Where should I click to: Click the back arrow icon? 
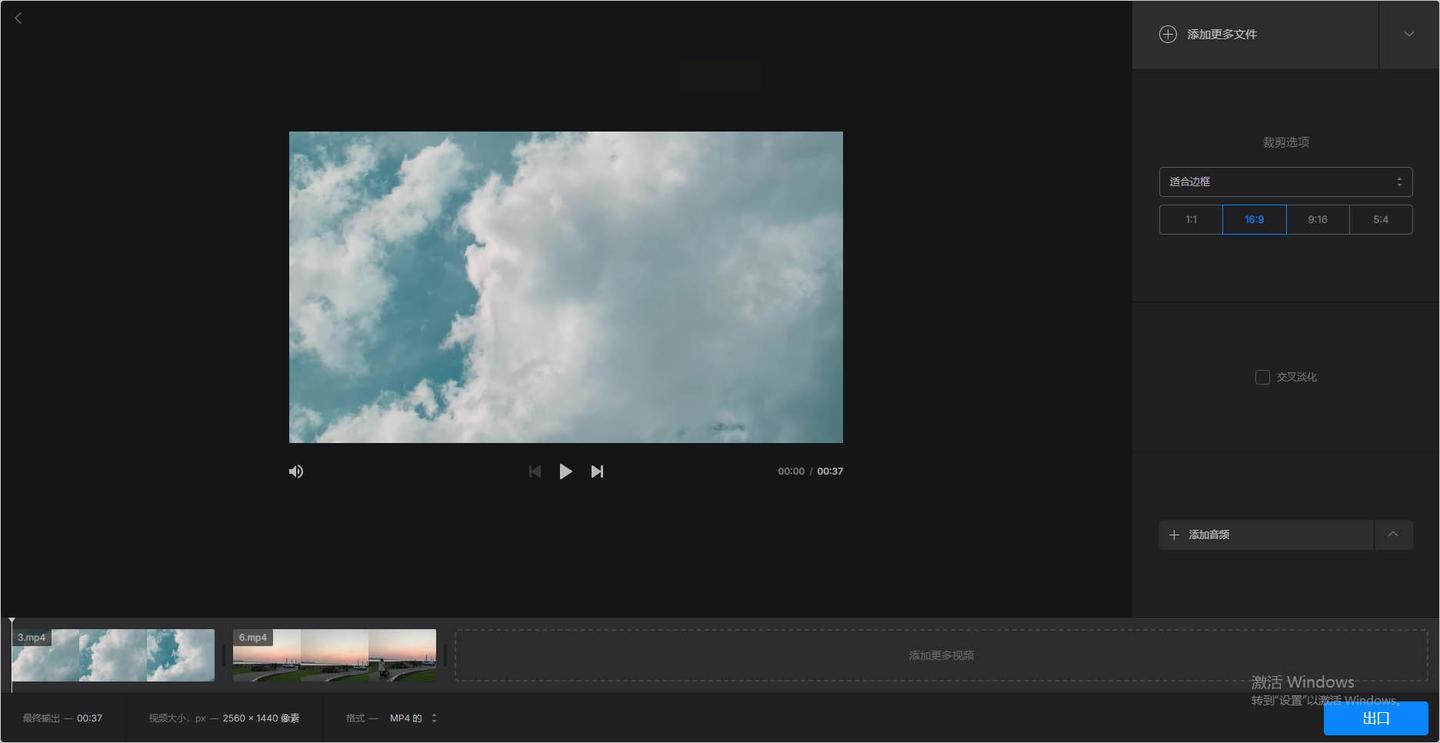pyautogui.click(x=18, y=18)
